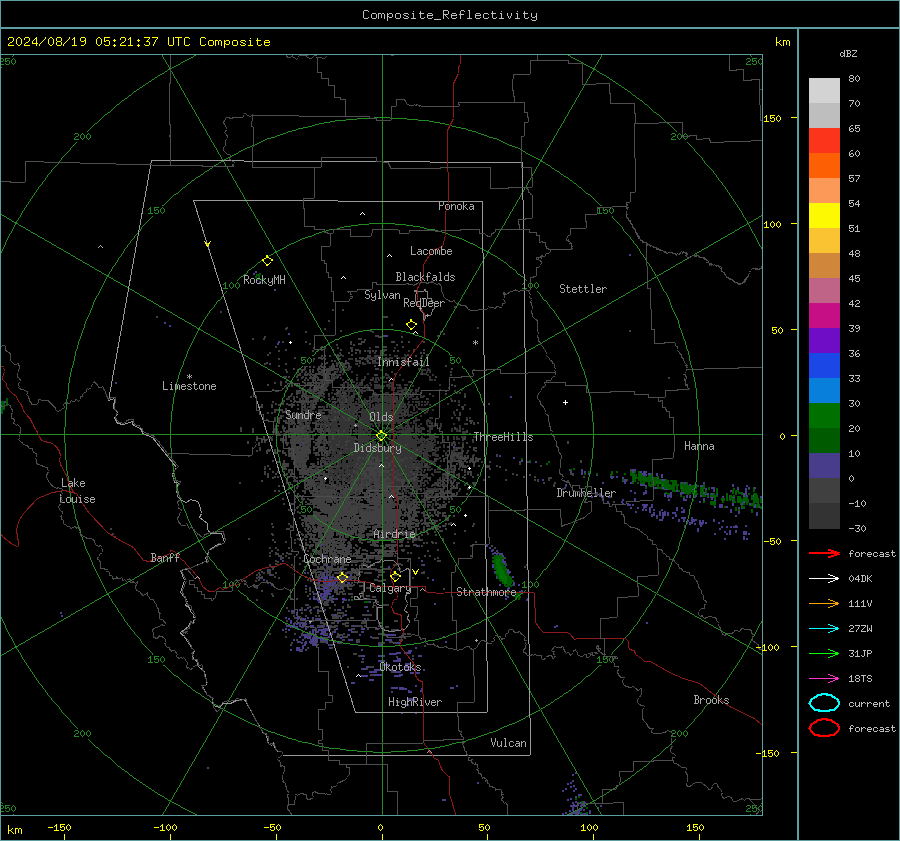The image size is (900, 841).
Task: Click the bright green 30-20 dBZ swatch
Action: [824, 416]
